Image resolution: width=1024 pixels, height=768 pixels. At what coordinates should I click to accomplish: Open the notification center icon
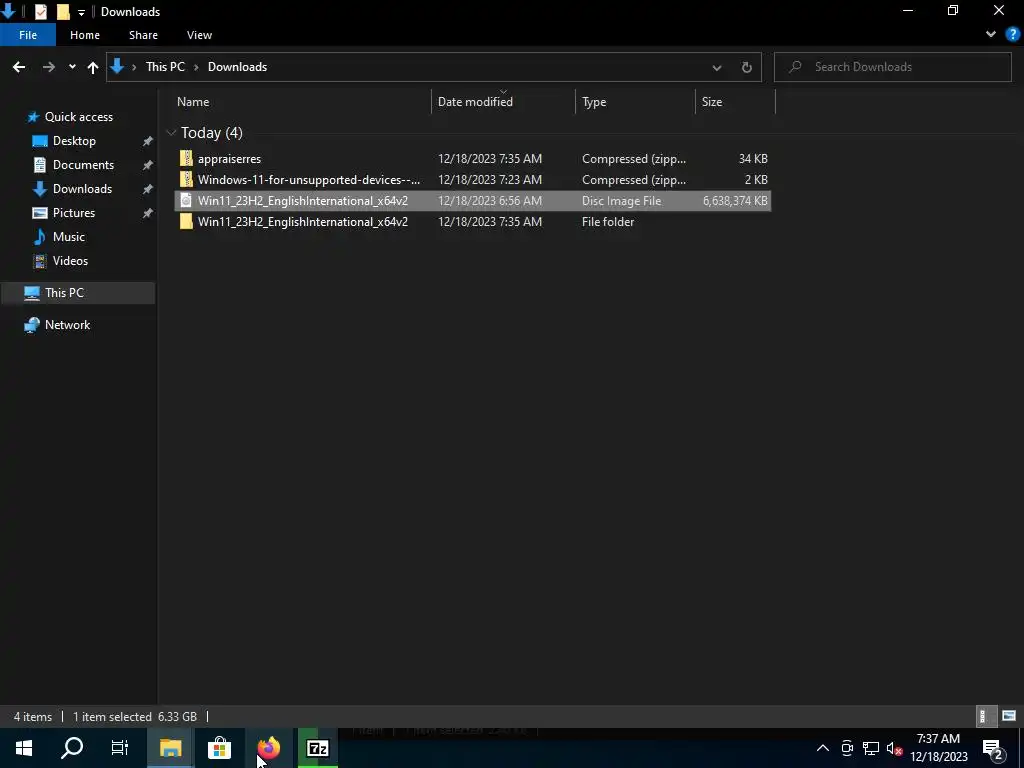[x=993, y=749]
